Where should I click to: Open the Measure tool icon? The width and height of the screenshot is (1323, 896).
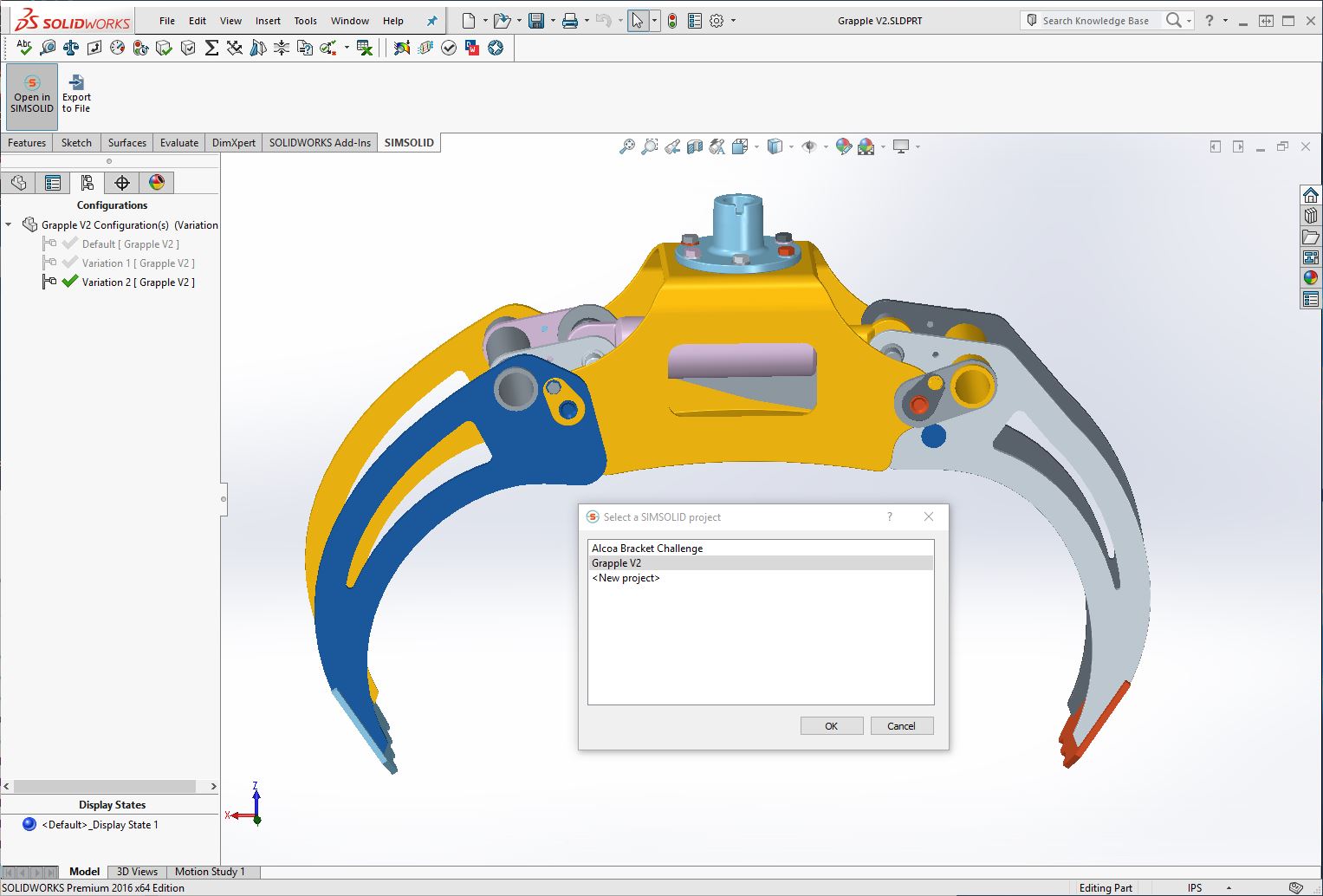pos(48,48)
